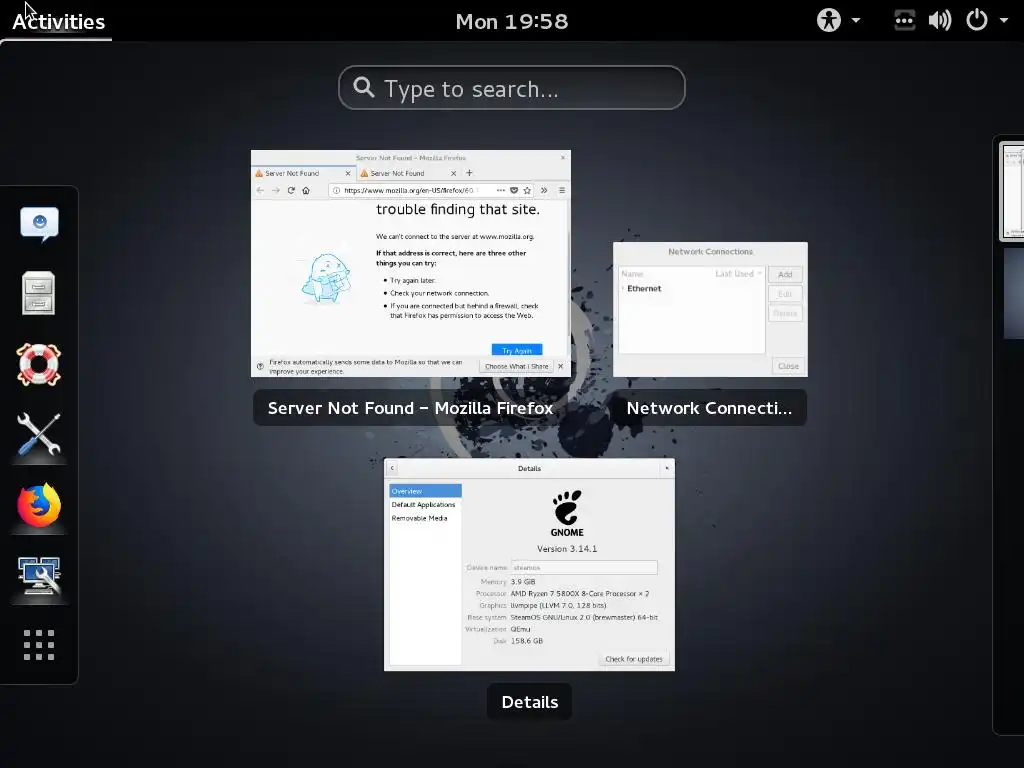Expand the Ethernet row in Network Connections

tap(623, 288)
